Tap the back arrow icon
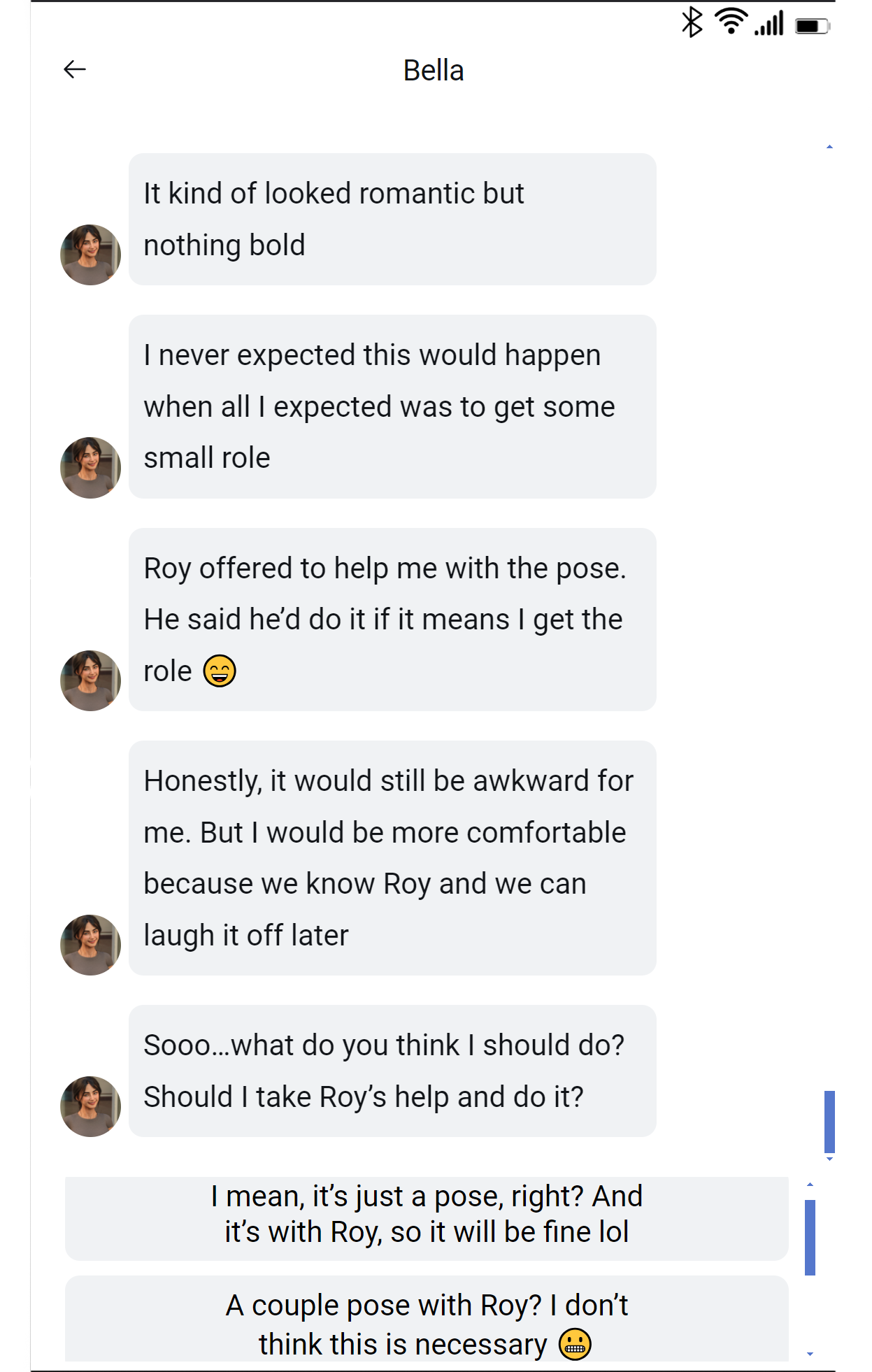 (75, 69)
